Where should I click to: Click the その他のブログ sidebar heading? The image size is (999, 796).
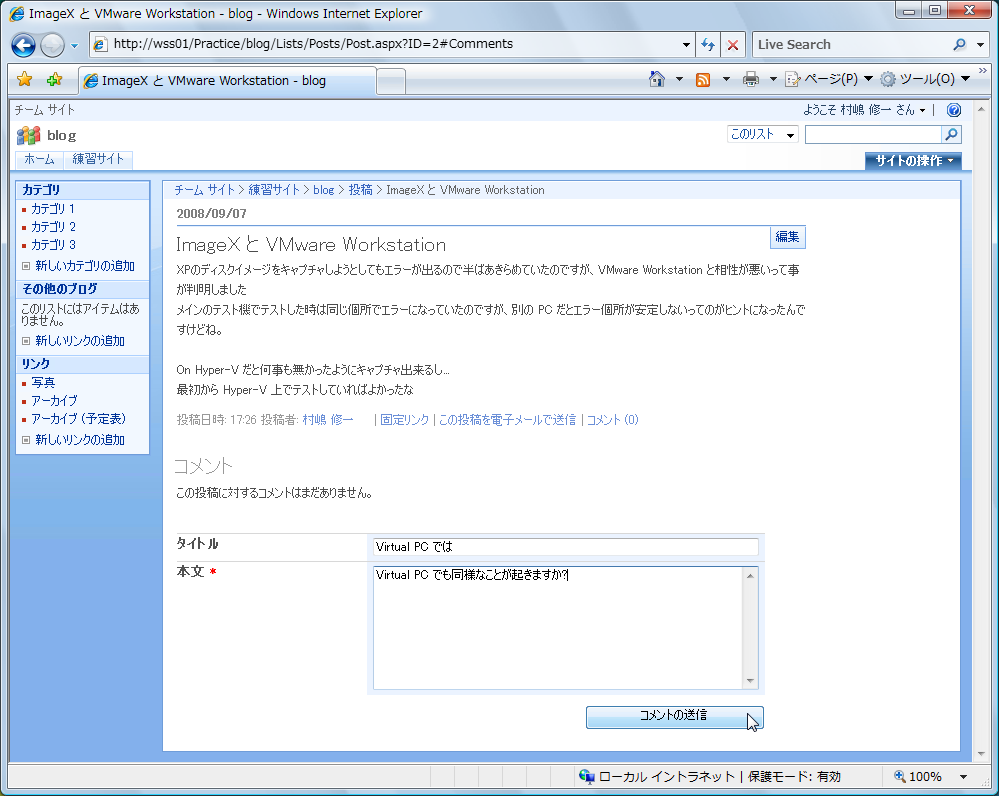(x=59, y=289)
